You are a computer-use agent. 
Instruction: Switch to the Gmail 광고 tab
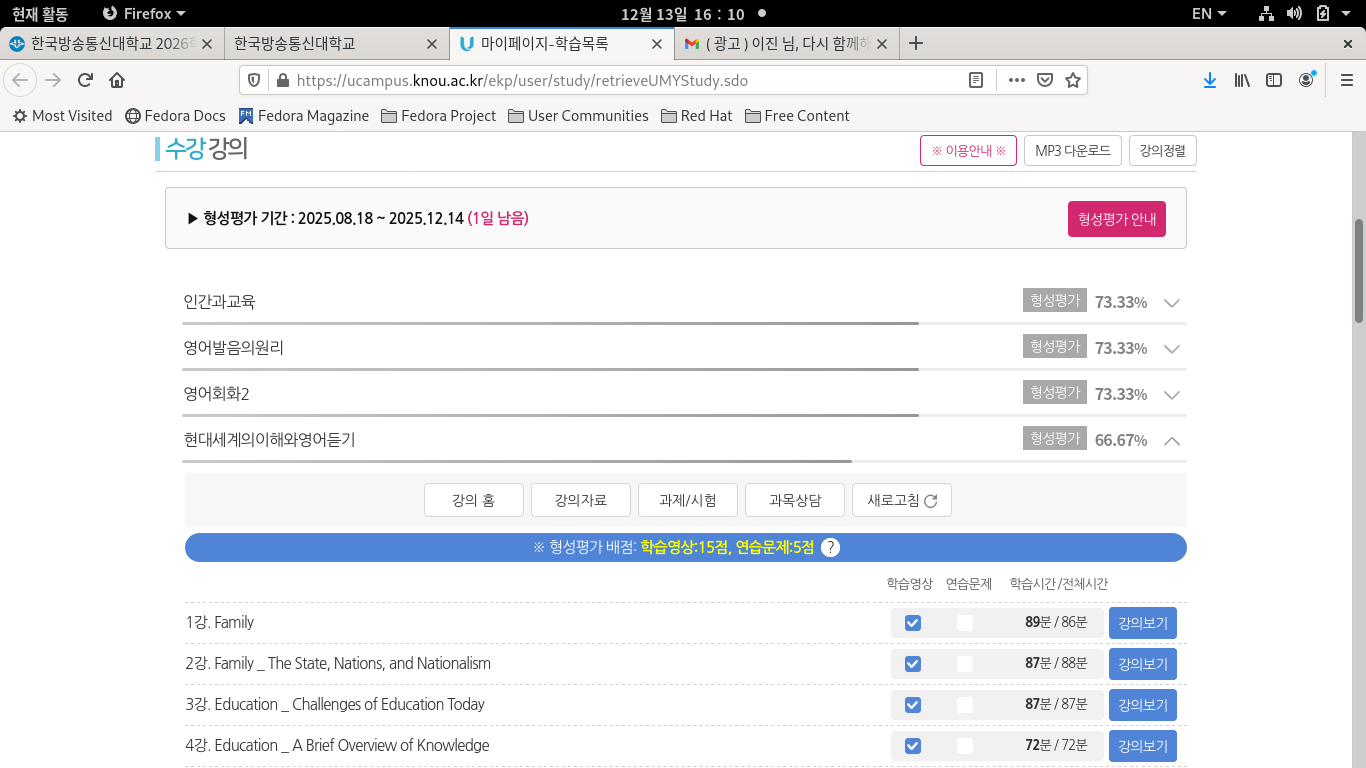pos(777,44)
